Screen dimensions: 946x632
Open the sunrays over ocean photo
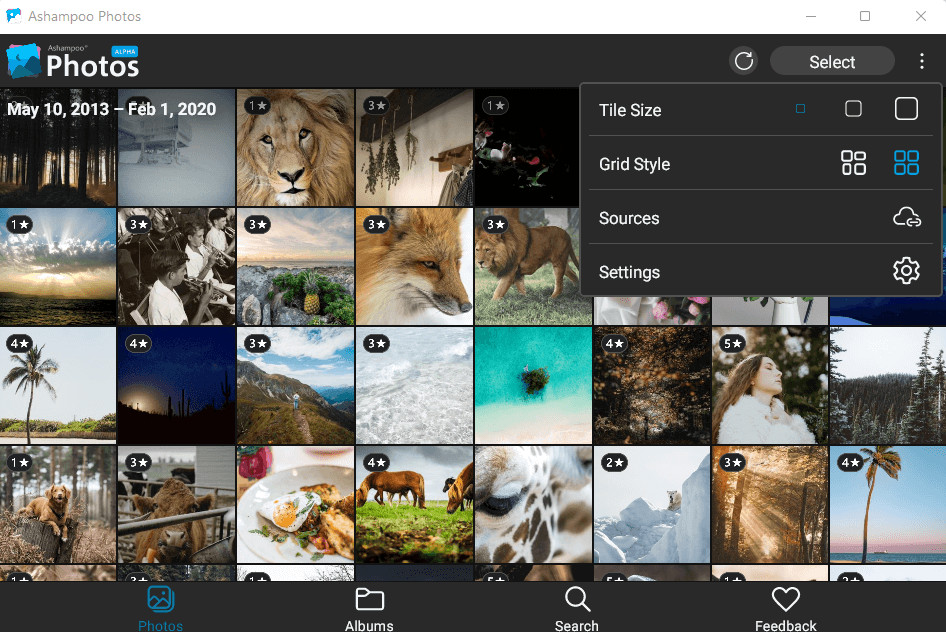58,267
